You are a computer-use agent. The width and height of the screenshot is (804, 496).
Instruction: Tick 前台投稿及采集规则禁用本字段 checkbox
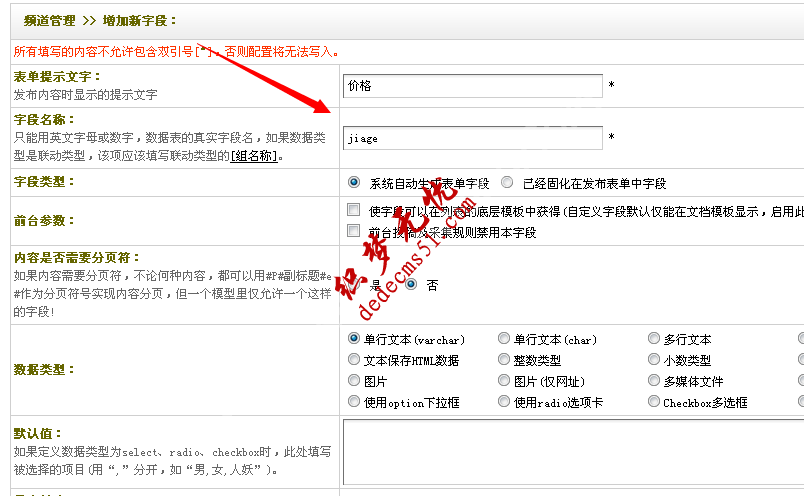pos(353,231)
